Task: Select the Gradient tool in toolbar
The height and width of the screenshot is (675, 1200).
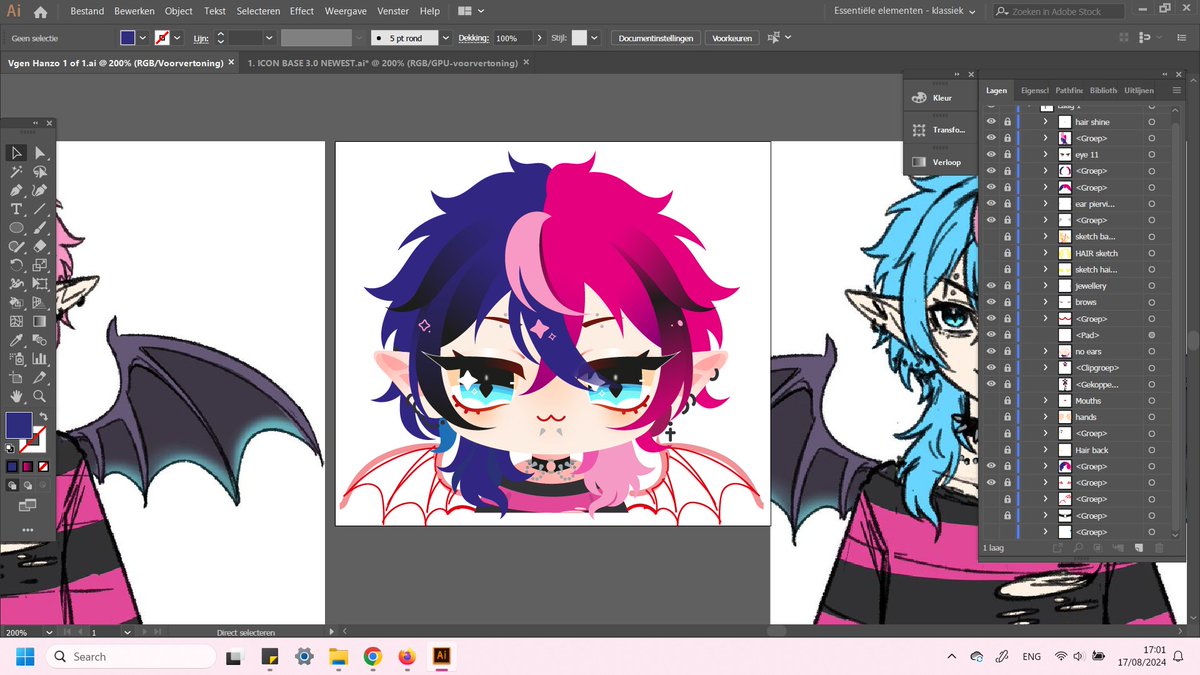Action: tap(40, 321)
